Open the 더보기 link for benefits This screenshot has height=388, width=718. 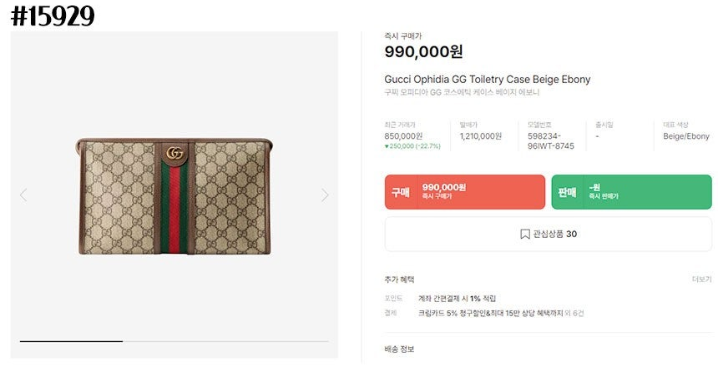(x=702, y=279)
